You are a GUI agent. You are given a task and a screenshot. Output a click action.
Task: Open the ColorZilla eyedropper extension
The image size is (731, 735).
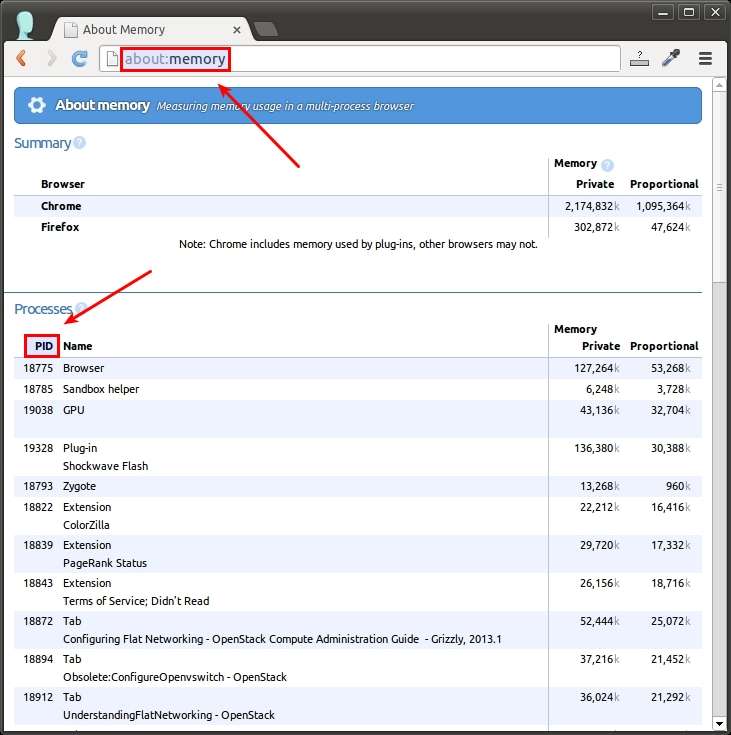671,59
